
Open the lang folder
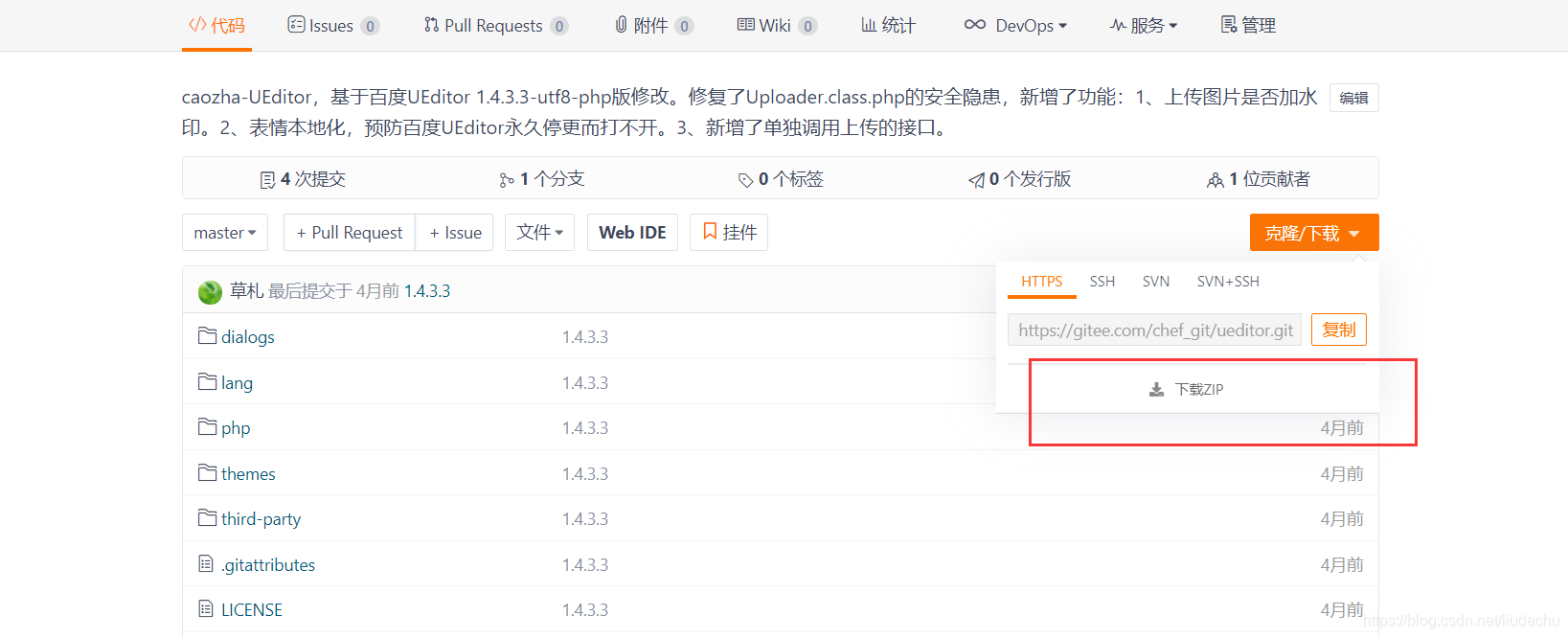[238, 383]
